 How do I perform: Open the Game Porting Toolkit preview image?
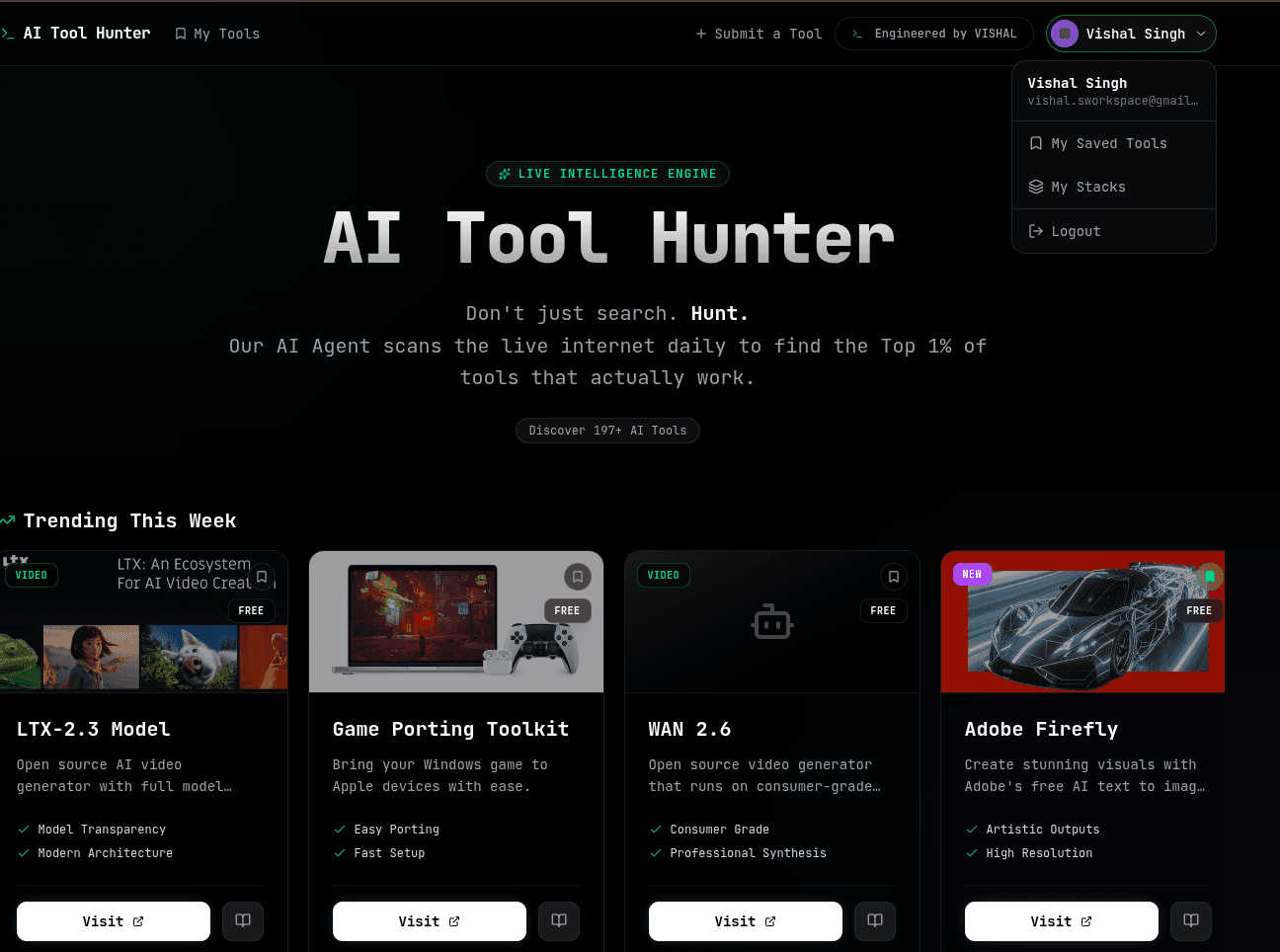click(456, 622)
